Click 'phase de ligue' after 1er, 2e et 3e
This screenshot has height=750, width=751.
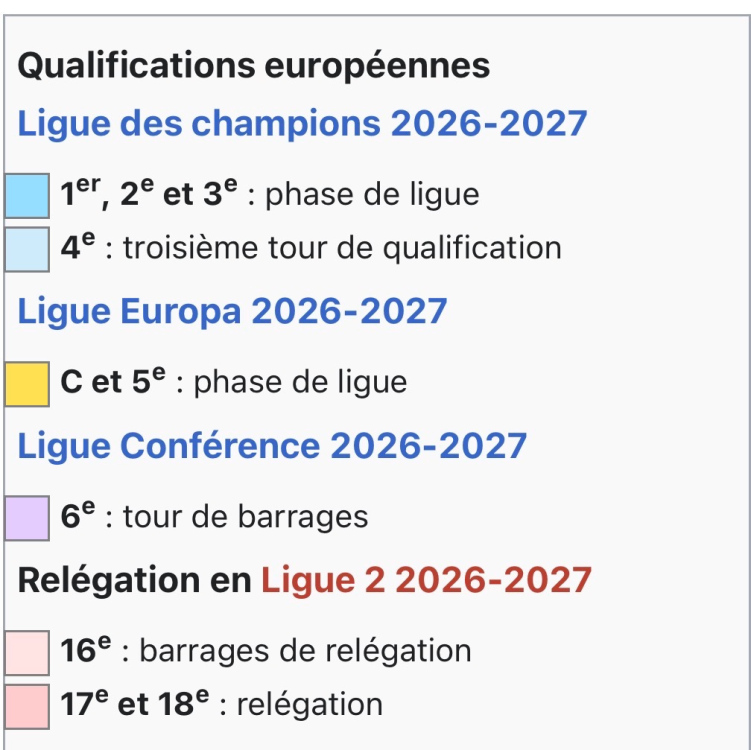coord(372,195)
